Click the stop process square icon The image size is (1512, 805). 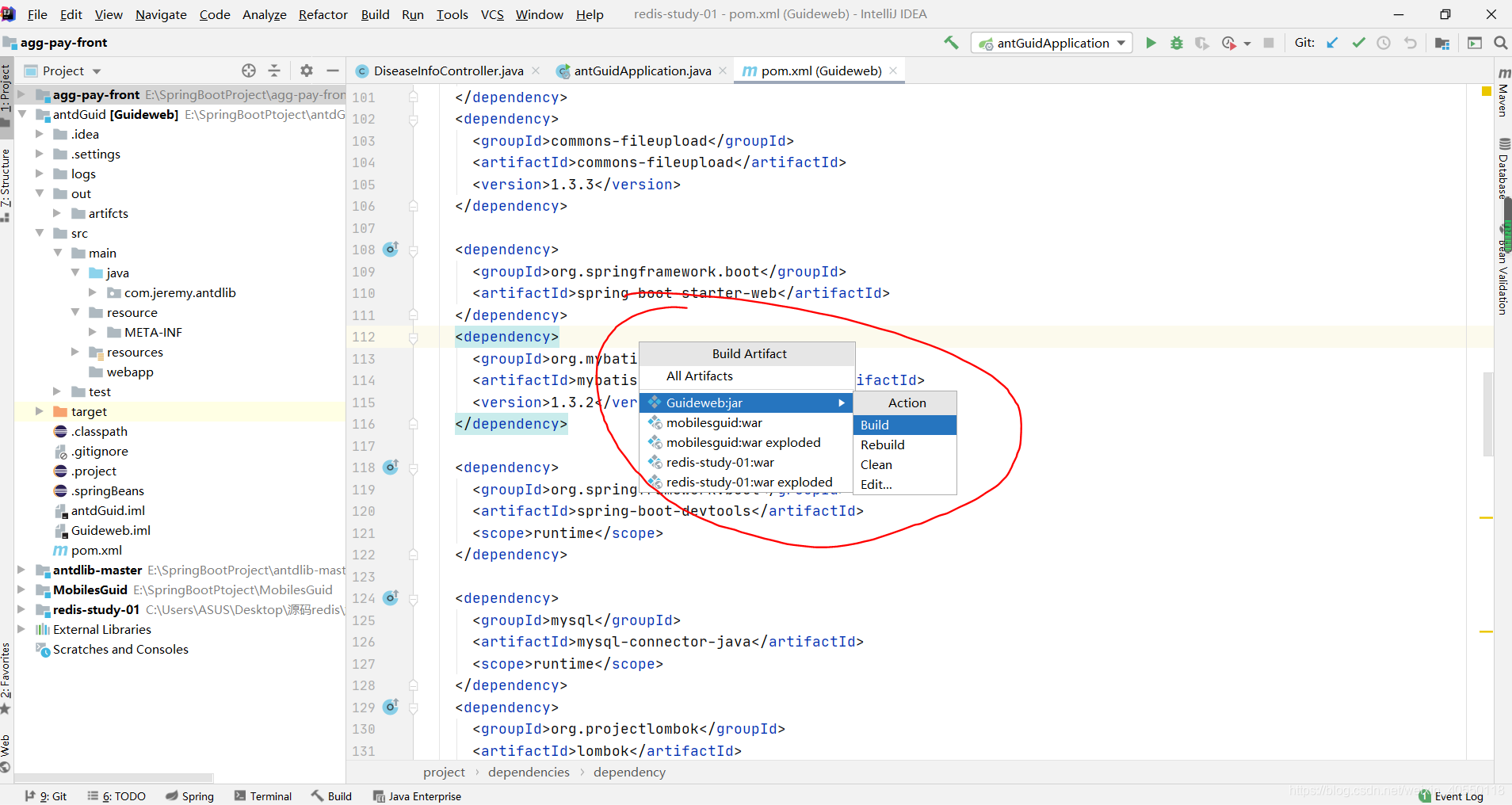[x=1269, y=43]
